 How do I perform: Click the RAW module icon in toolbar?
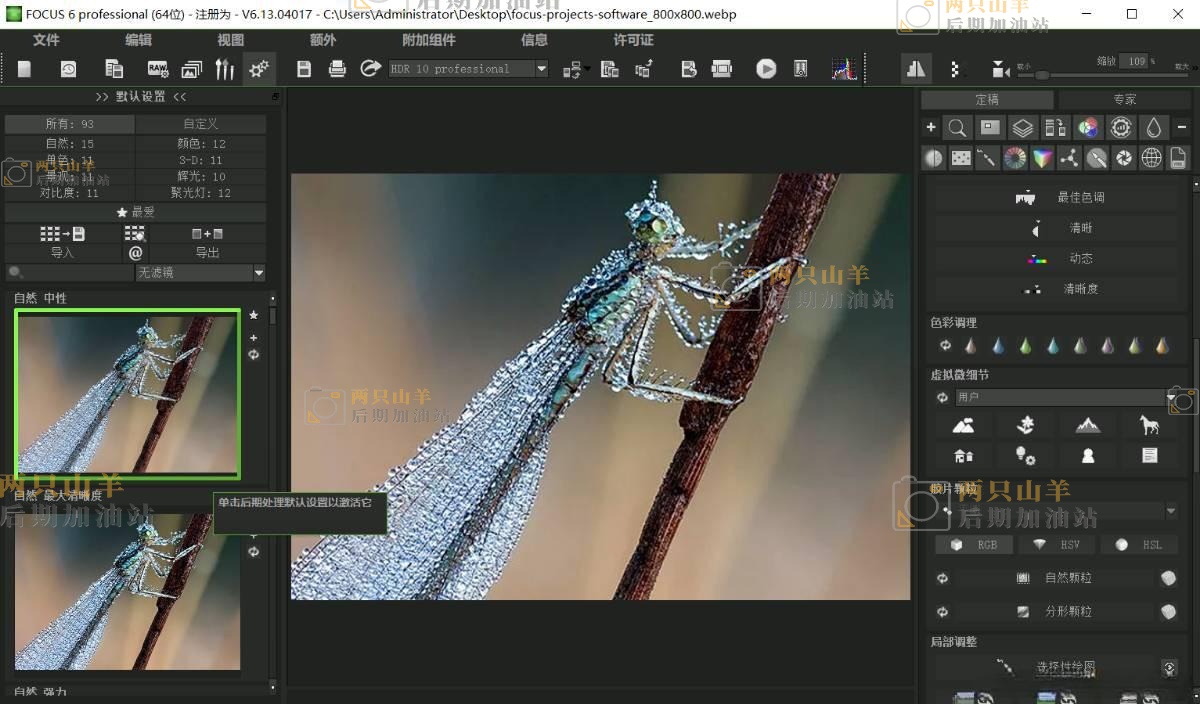coord(158,69)
